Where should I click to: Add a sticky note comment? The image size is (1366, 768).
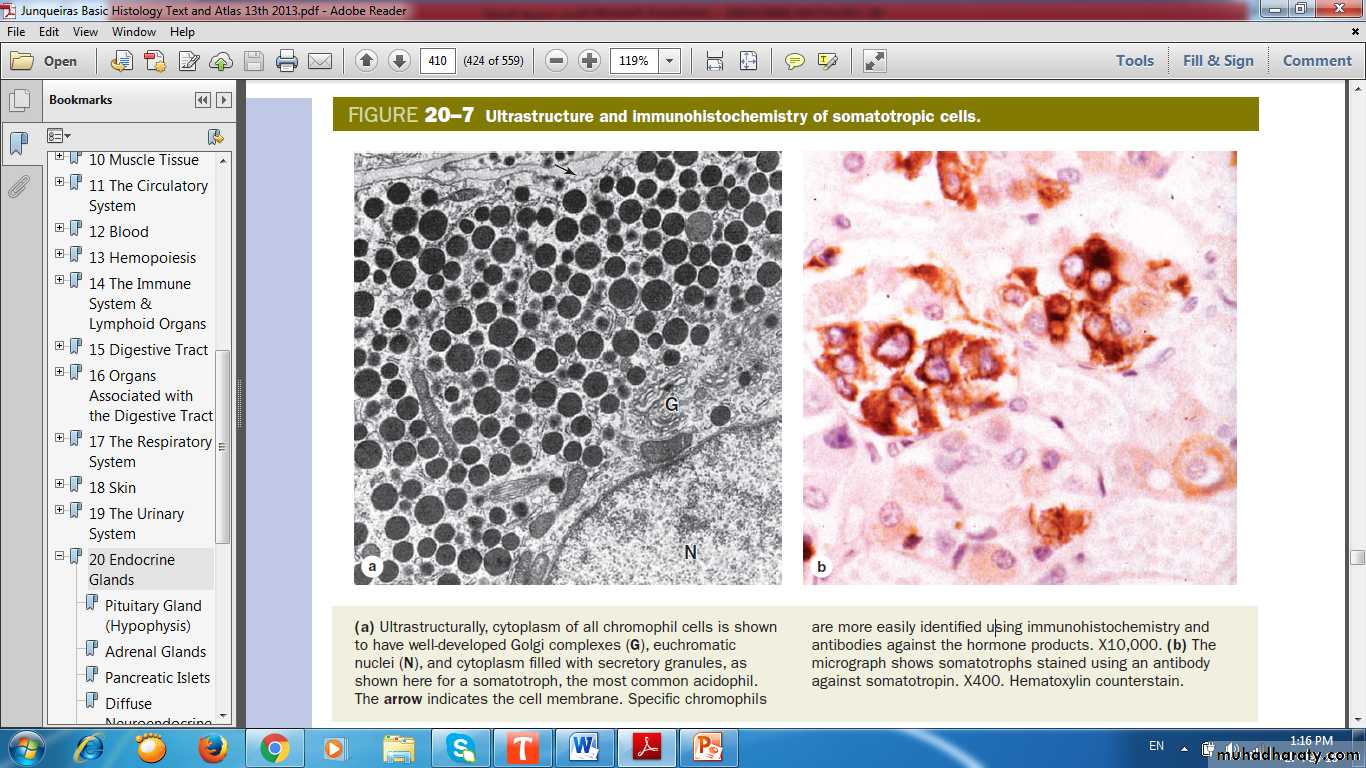[x=794, y=61]
